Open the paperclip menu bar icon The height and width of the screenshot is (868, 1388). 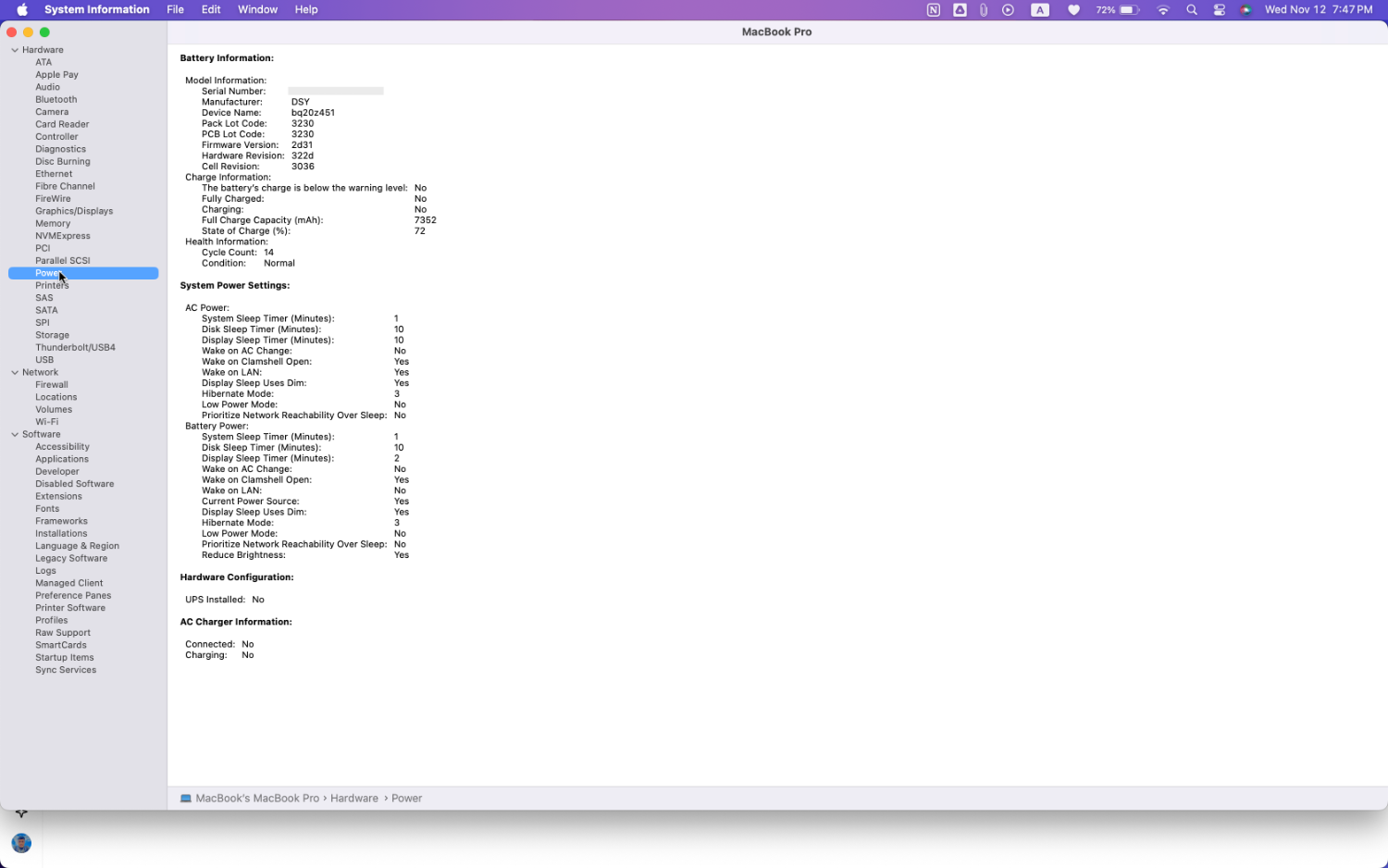click(x=984, y=10)
